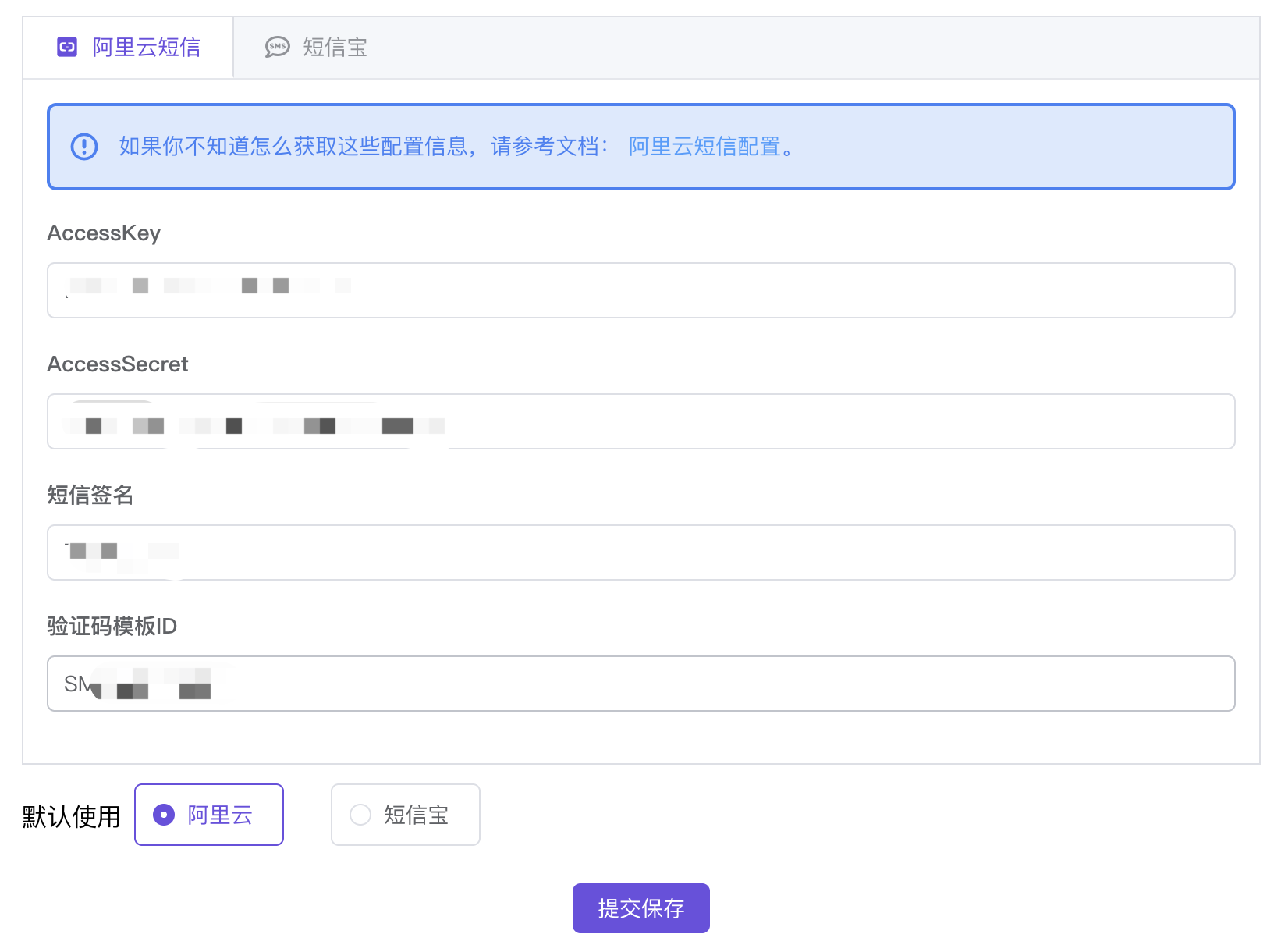
Task: Click the 默认使用 label text
Action: [71, 817]
